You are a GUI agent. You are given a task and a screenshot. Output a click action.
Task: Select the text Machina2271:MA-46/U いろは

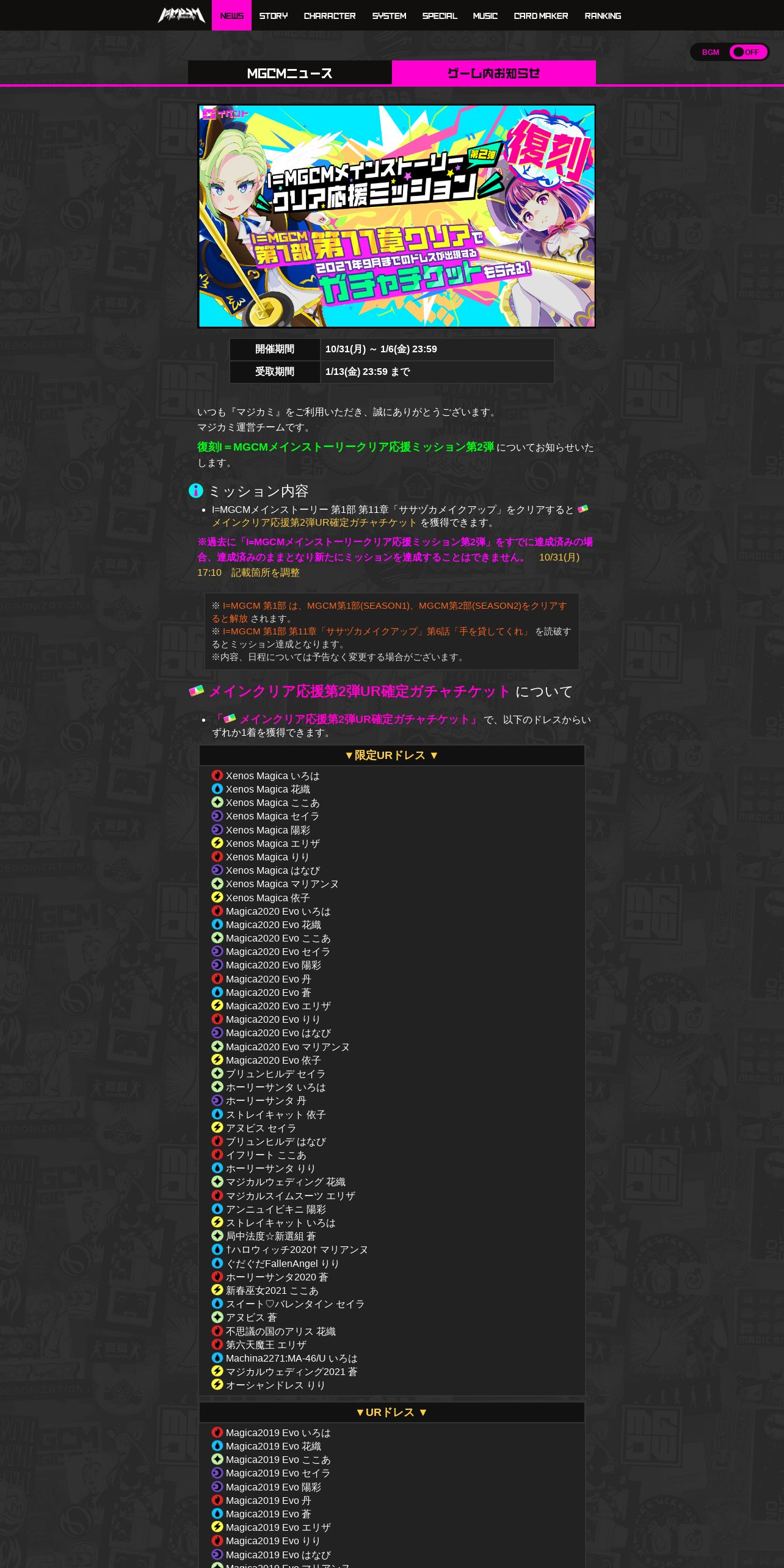(x=292, y=1358)
